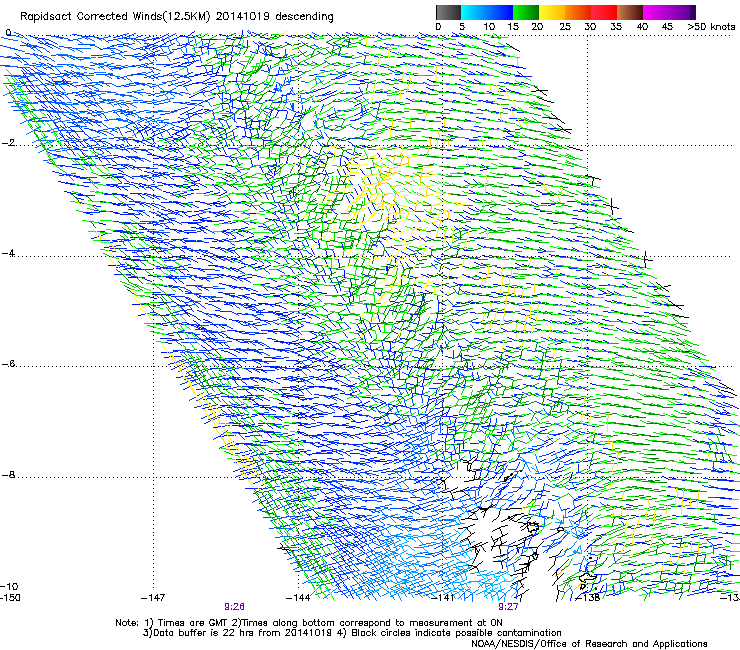Screen dimensions: 740x650
Task: Click the legend label '35'
Action: [616, 27]
